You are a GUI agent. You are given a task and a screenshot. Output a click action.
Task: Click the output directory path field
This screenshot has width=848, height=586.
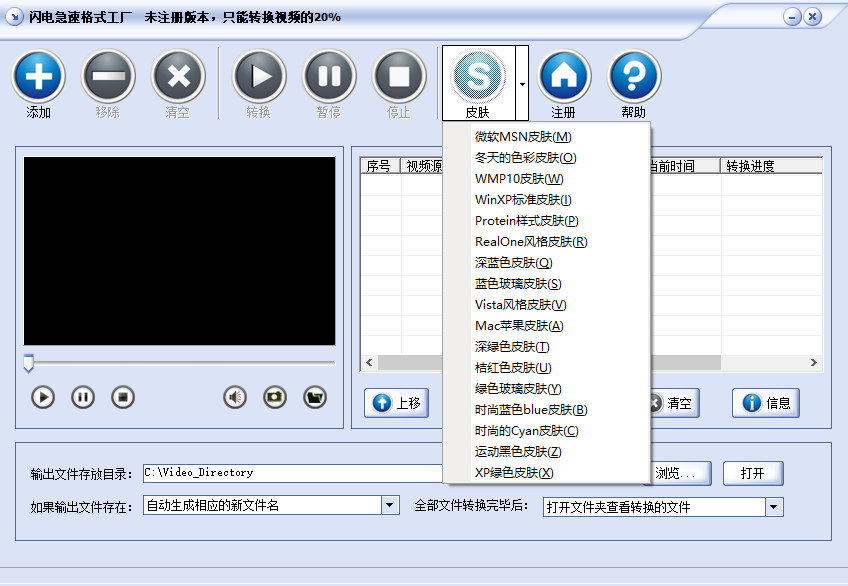pyautogui.click(x=293, y=473)
